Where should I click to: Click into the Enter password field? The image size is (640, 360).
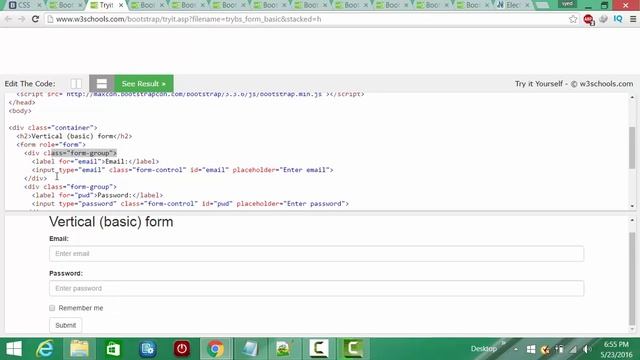point(316,288)
